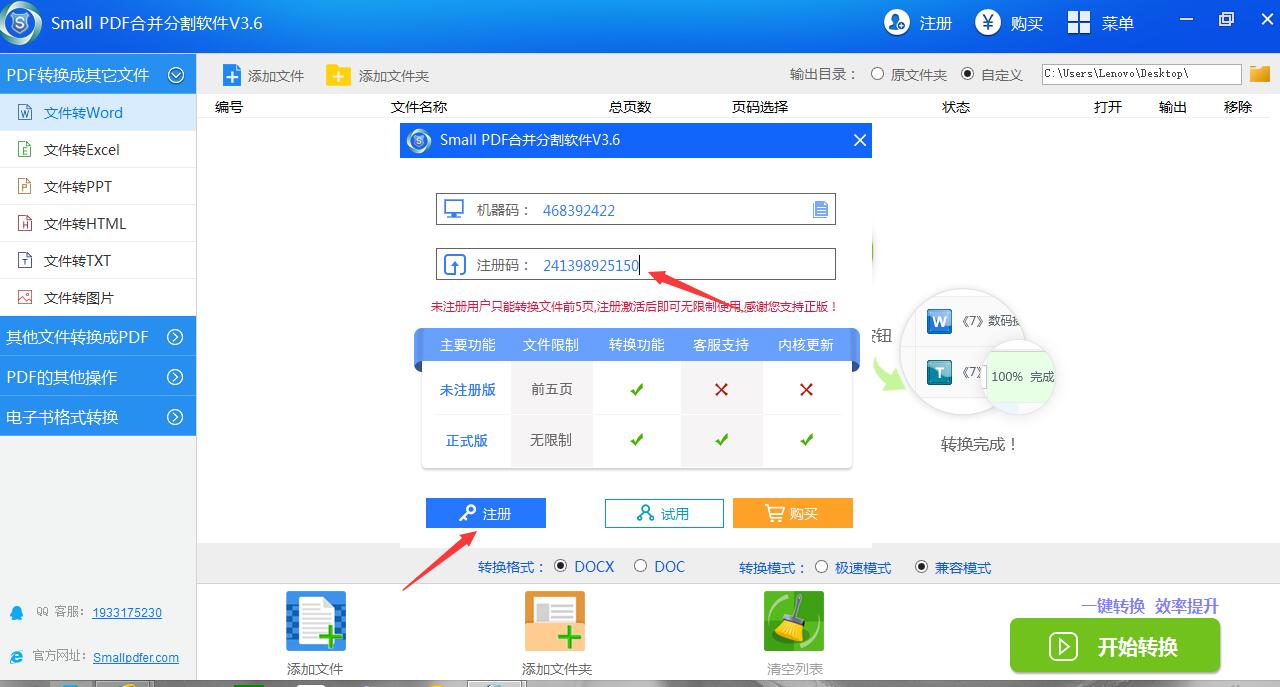Click the copy icon beside machine code

[x=820, y=210]
